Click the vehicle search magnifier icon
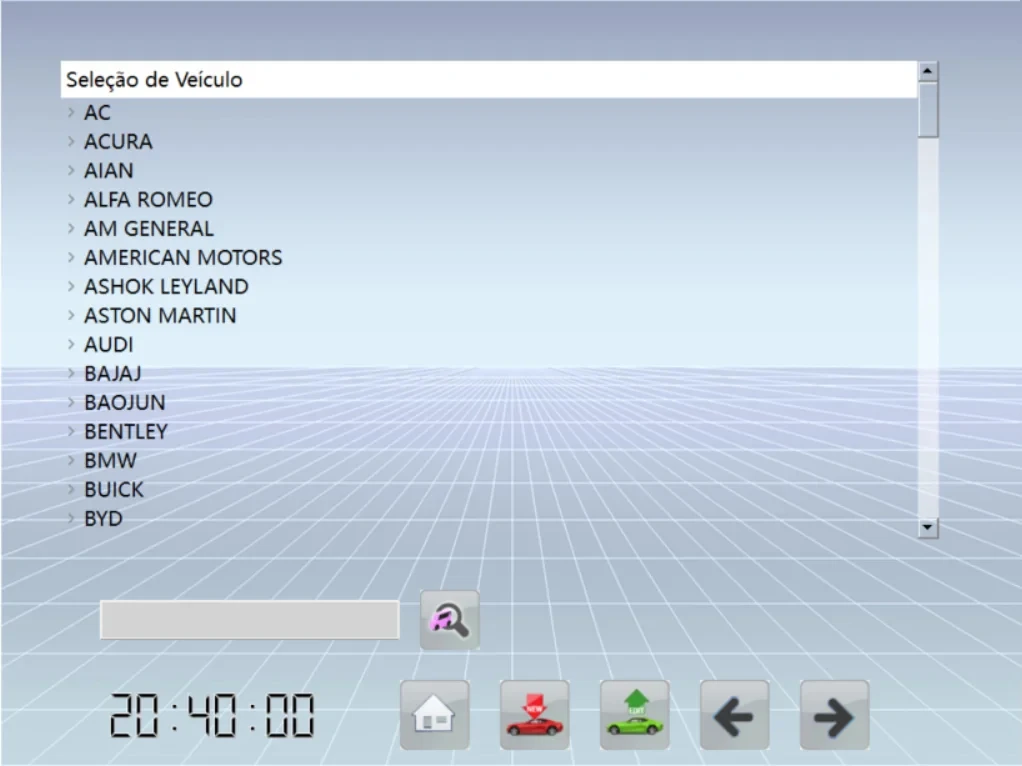 point(450,620)
